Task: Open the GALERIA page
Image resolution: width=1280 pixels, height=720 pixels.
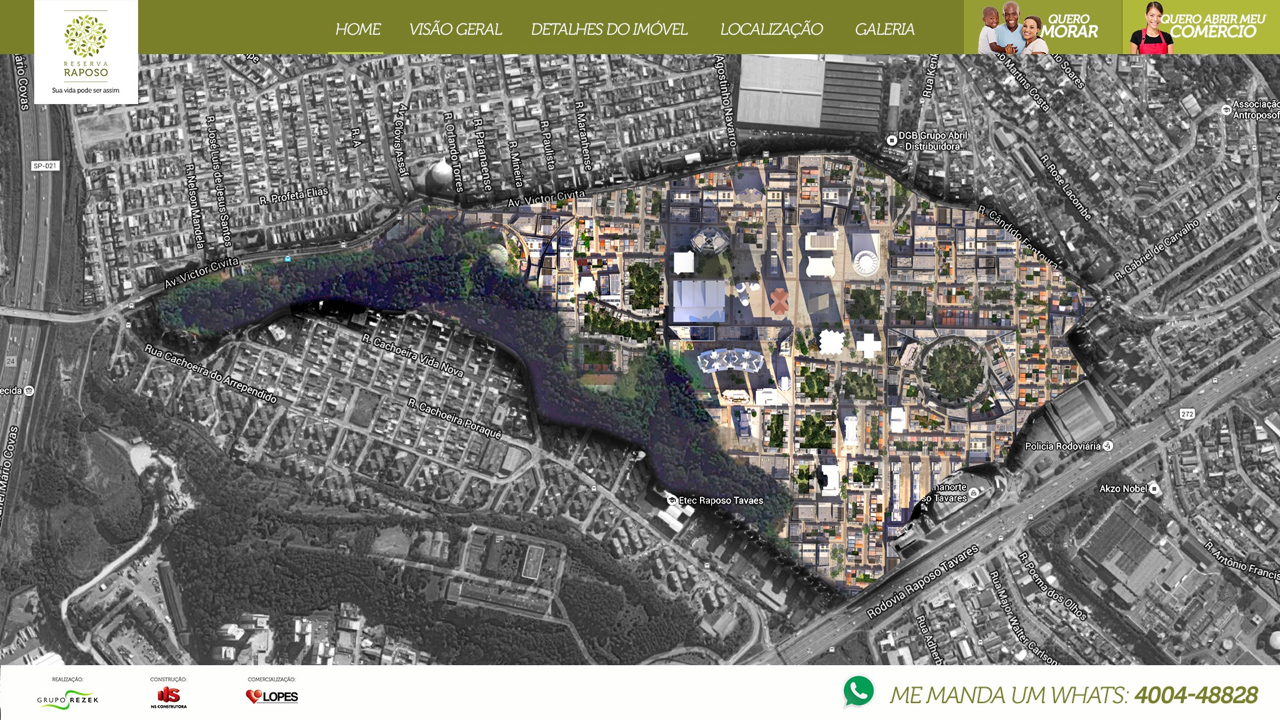Action: (884, 29)
